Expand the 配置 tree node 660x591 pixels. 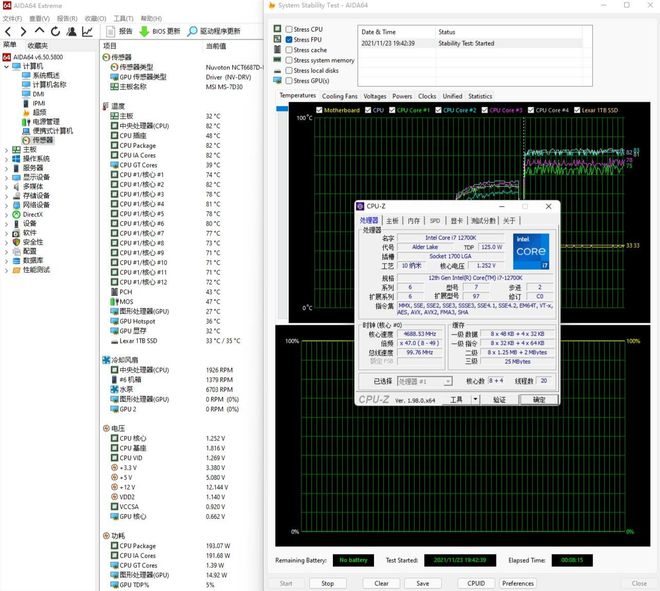(6, 251)
